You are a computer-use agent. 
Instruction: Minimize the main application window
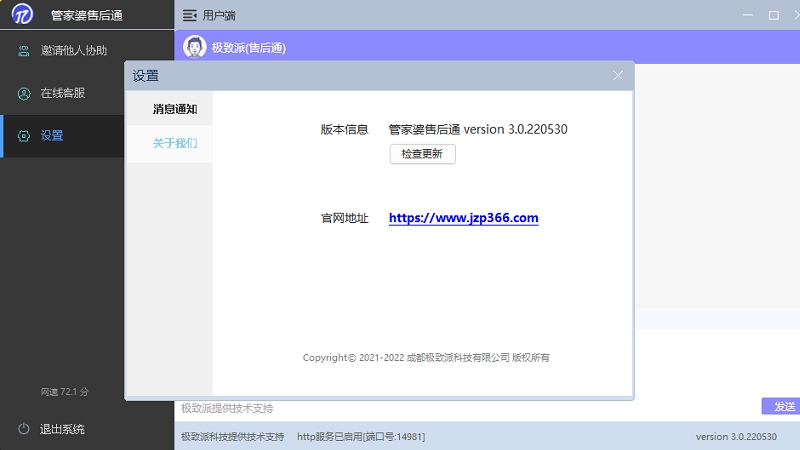click(746, 15)
